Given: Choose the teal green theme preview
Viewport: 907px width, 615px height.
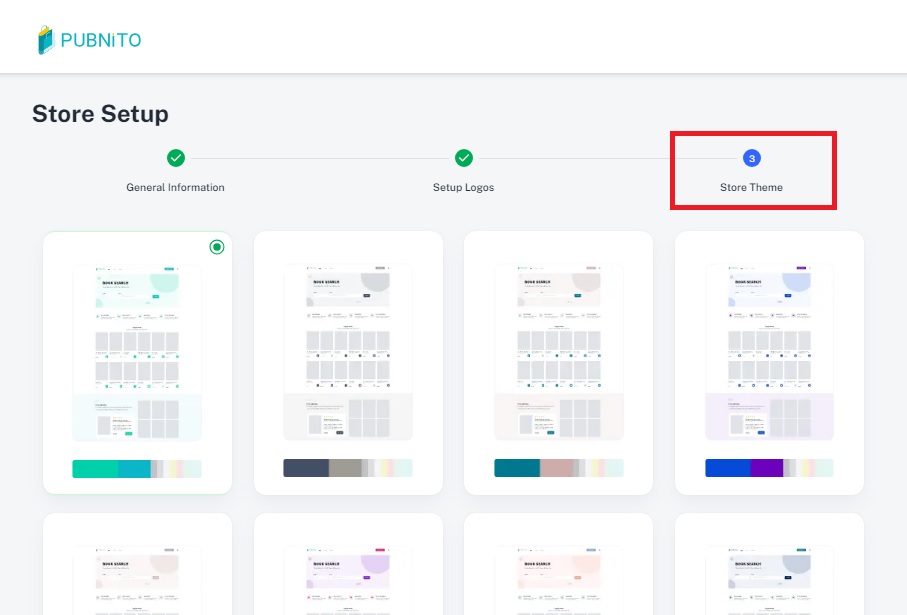Looking at the screenshot, I should click(x=137, y=352).
